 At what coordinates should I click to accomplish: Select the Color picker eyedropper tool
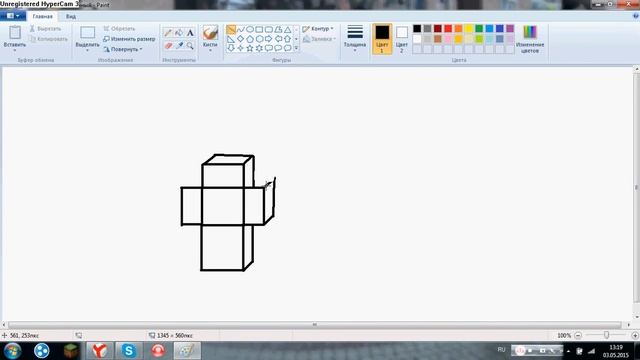pos(179,46)
